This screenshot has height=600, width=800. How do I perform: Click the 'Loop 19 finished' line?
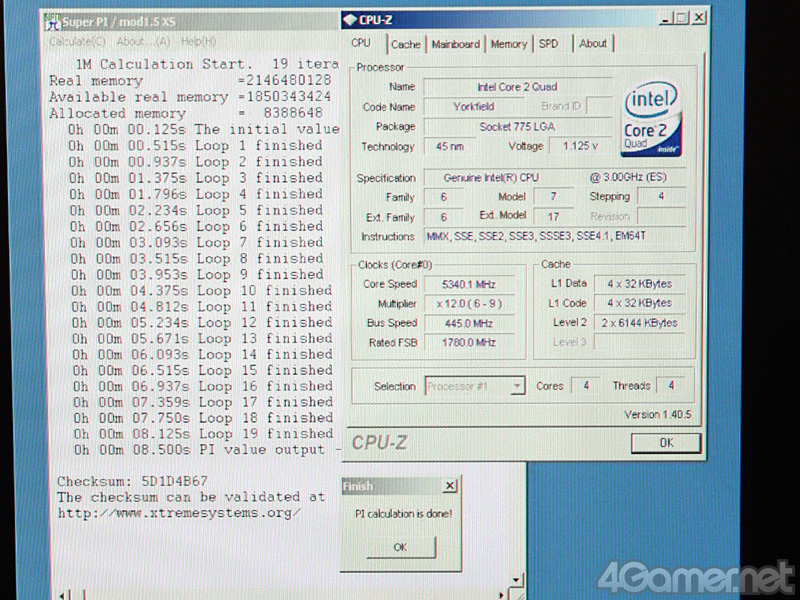tap(204, 434)
